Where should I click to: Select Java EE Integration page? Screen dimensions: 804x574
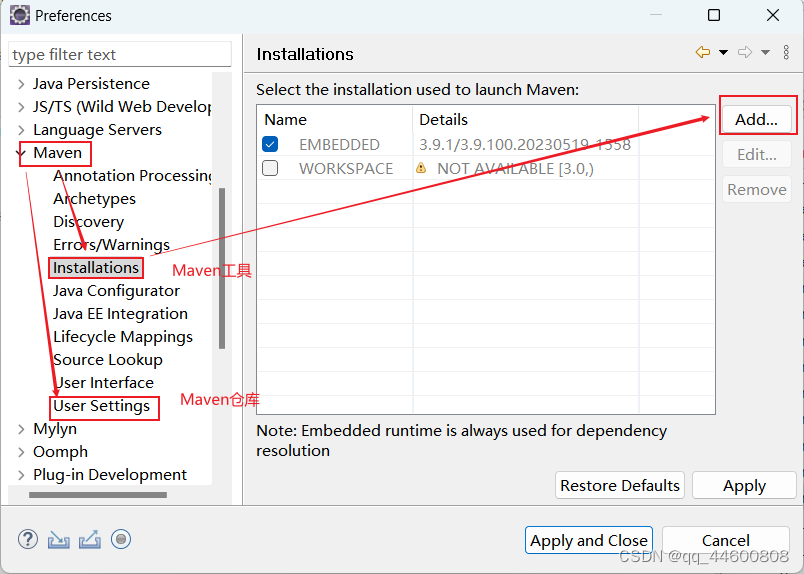[120, 313]
